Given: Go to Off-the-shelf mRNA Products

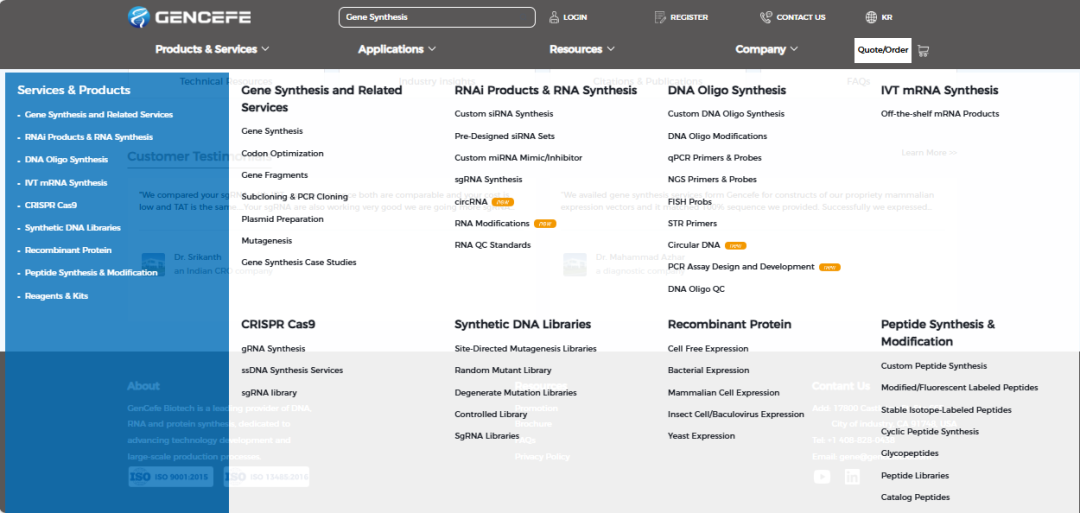Looking at the screenshot, I should pos(940,114).
